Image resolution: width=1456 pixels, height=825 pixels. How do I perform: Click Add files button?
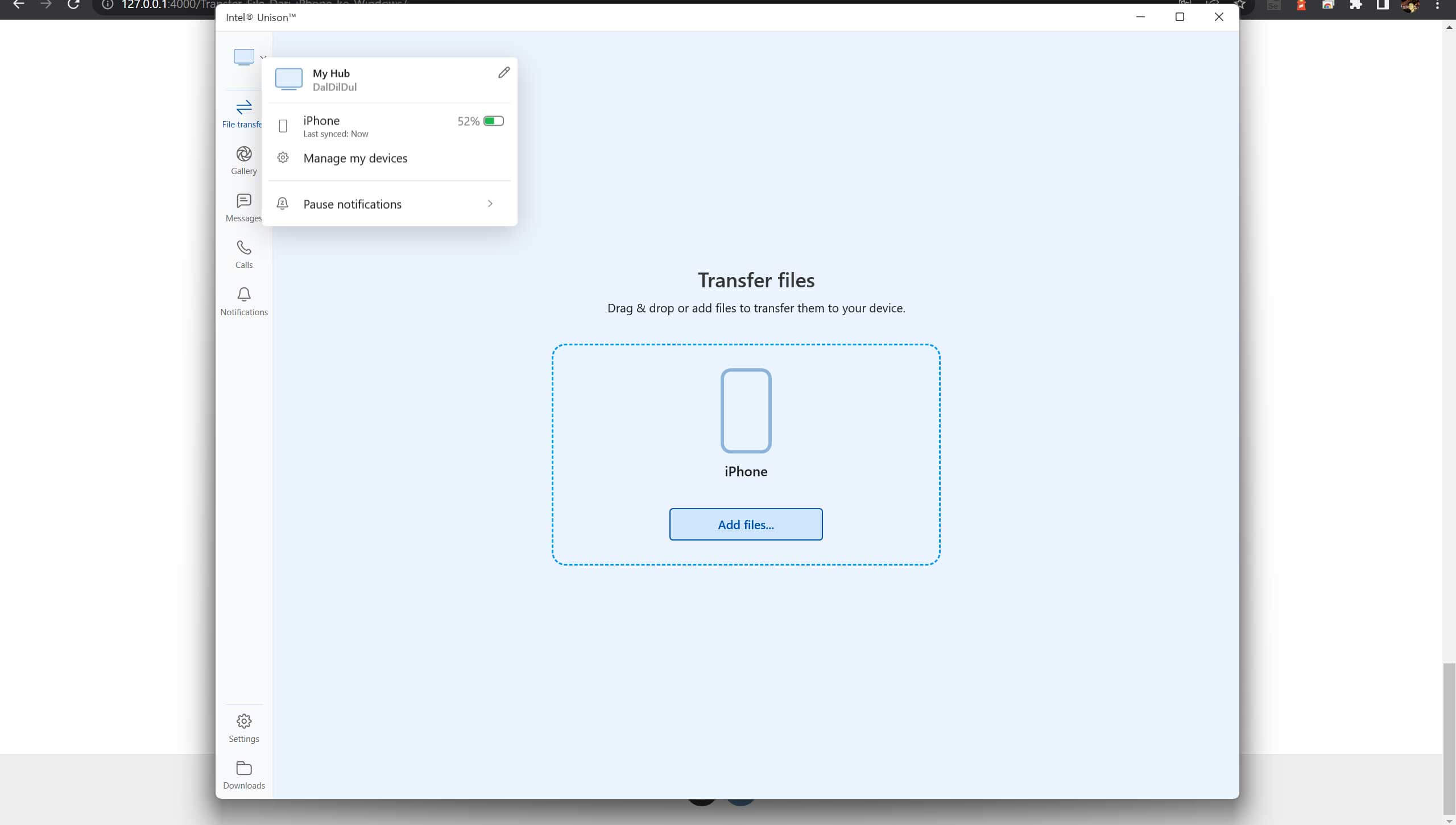point(746,524)
